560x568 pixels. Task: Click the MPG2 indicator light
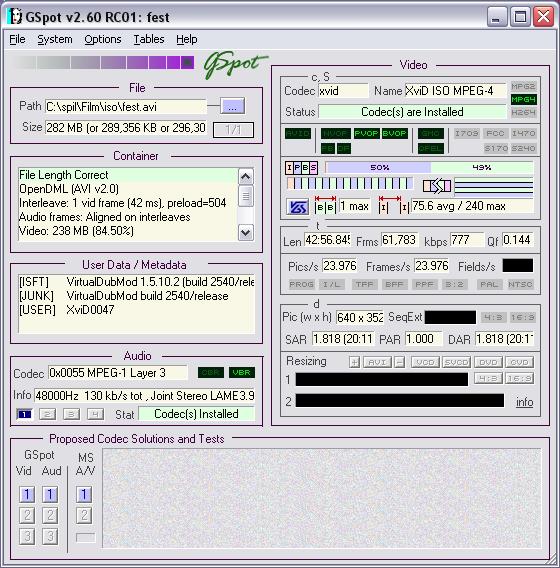click(x=523, y=86)
